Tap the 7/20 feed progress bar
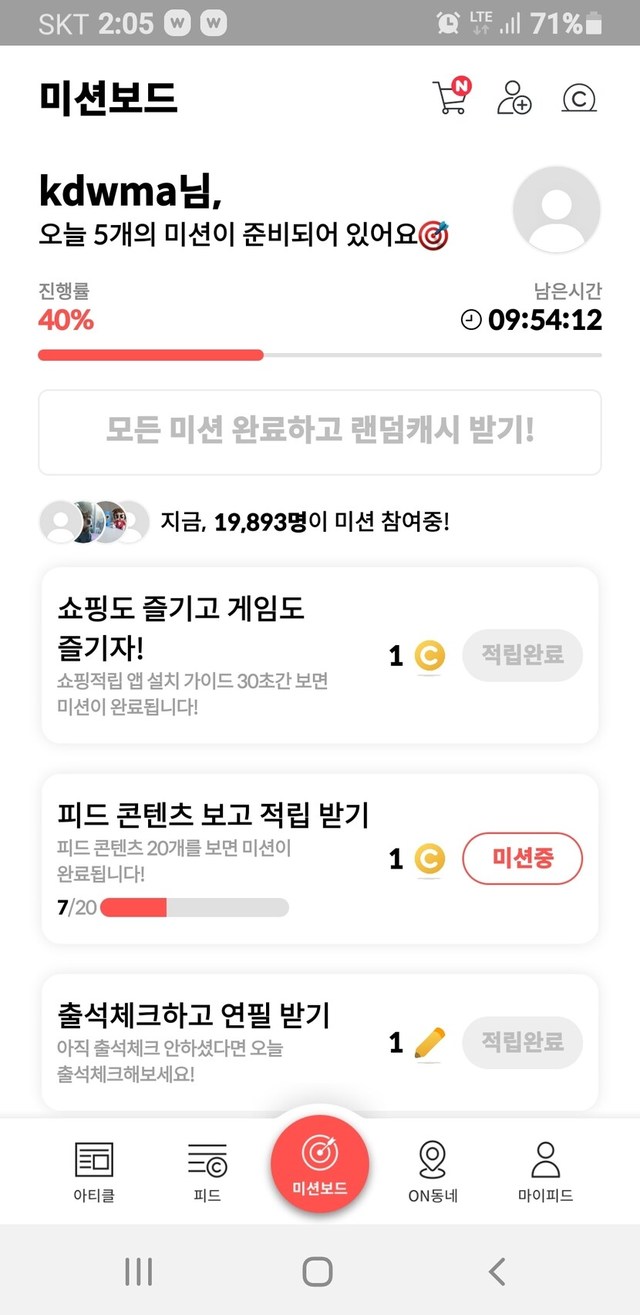Image resolution: width=640 pixels, height=1315 pixels. point(194,907)
